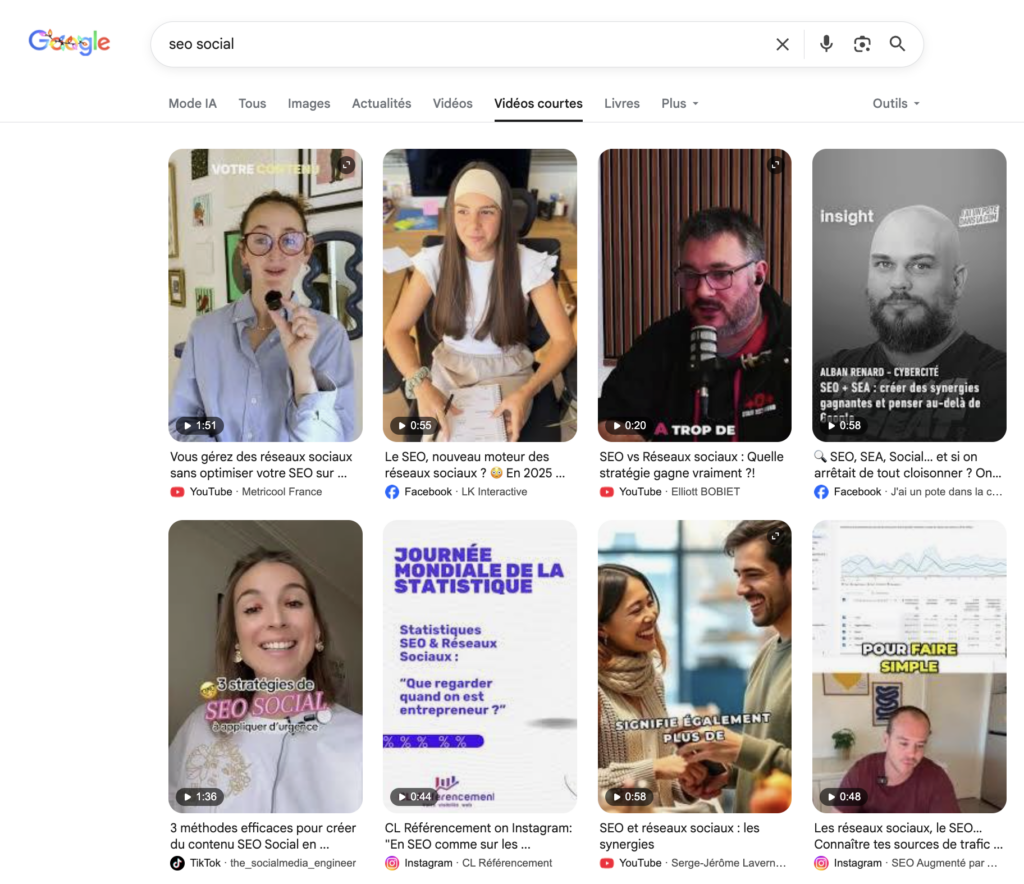Clear the search query with the X icon
The width and height of the screenshot is (1024, 884).
[782, 44]
